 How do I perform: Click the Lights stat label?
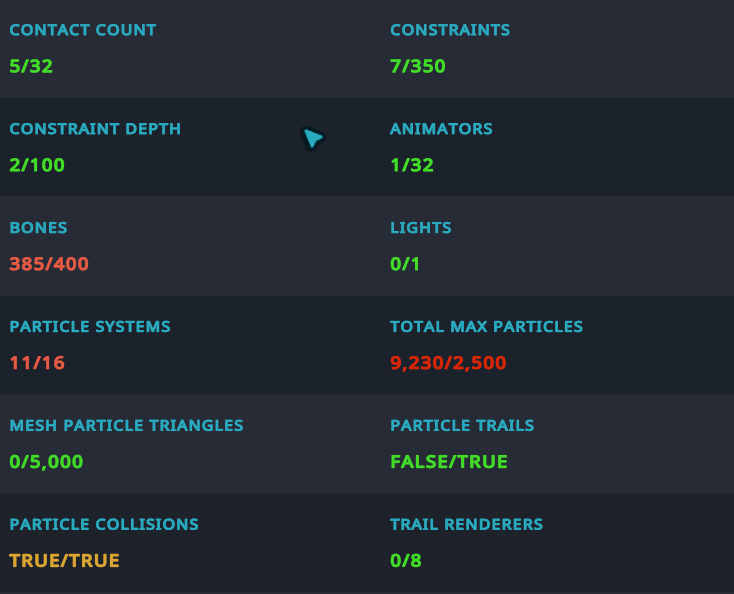[x=421, y=228]
